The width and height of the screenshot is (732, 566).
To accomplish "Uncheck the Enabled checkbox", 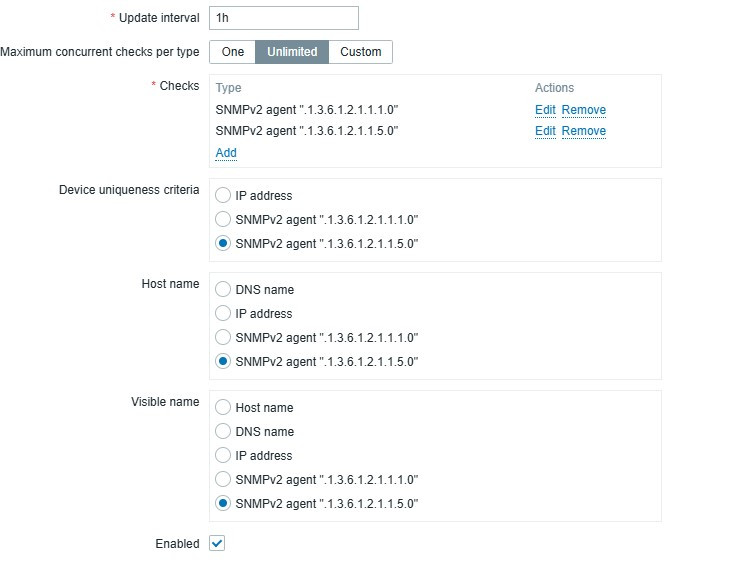I will pos(217,544).
